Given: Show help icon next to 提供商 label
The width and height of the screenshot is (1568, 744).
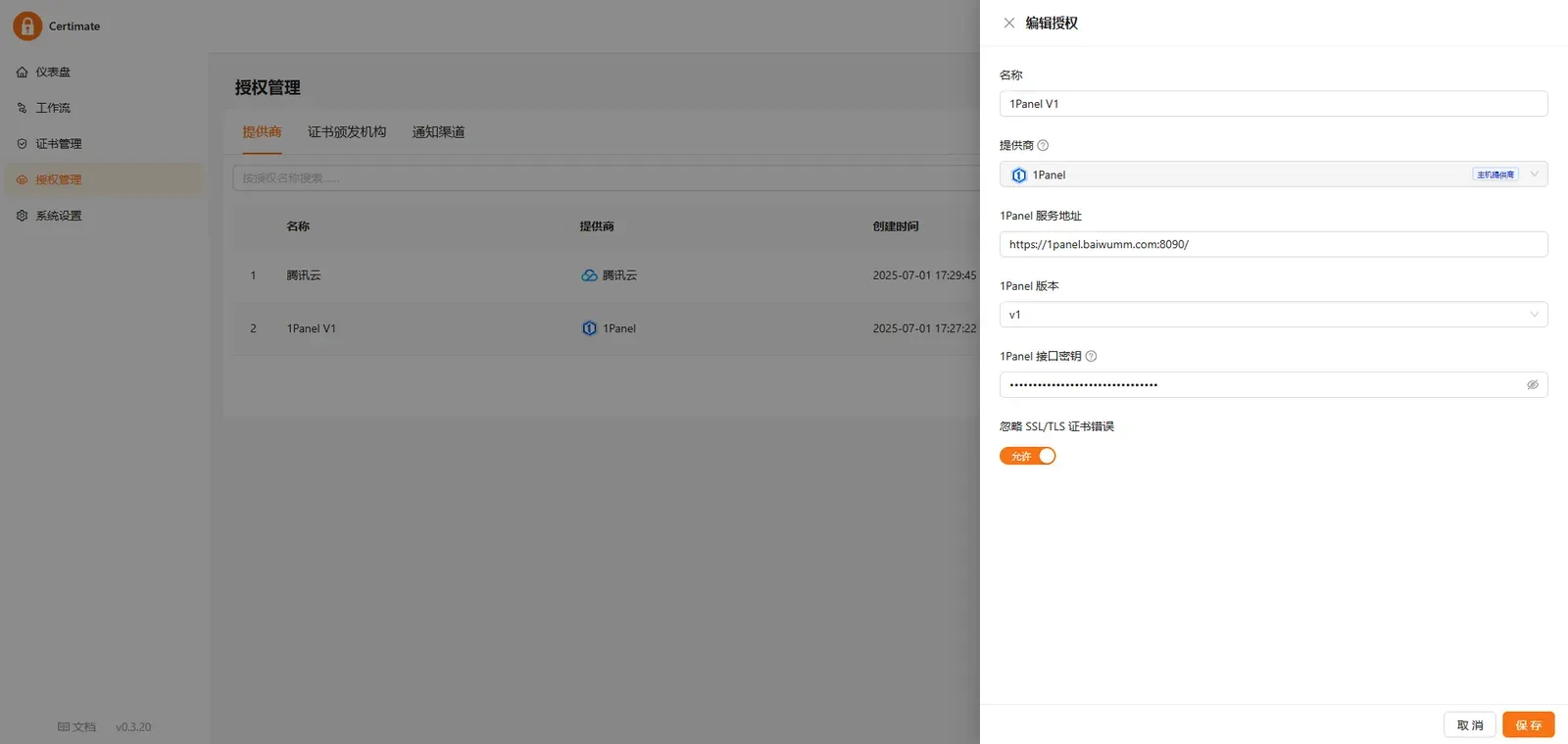Looking at the screenshot, I should (x=1043, y=145).
